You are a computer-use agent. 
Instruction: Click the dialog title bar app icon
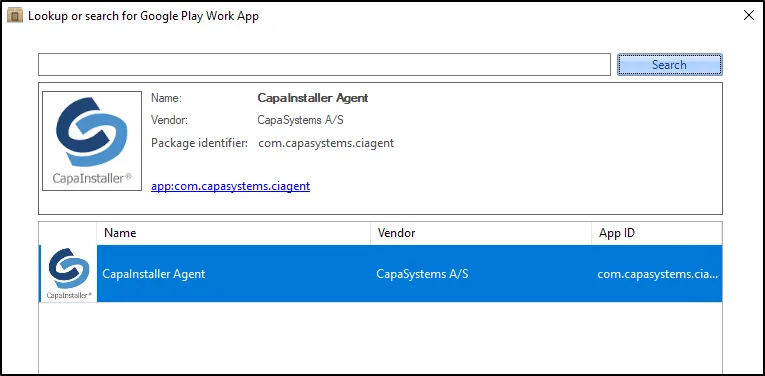(x=15, y=16)
